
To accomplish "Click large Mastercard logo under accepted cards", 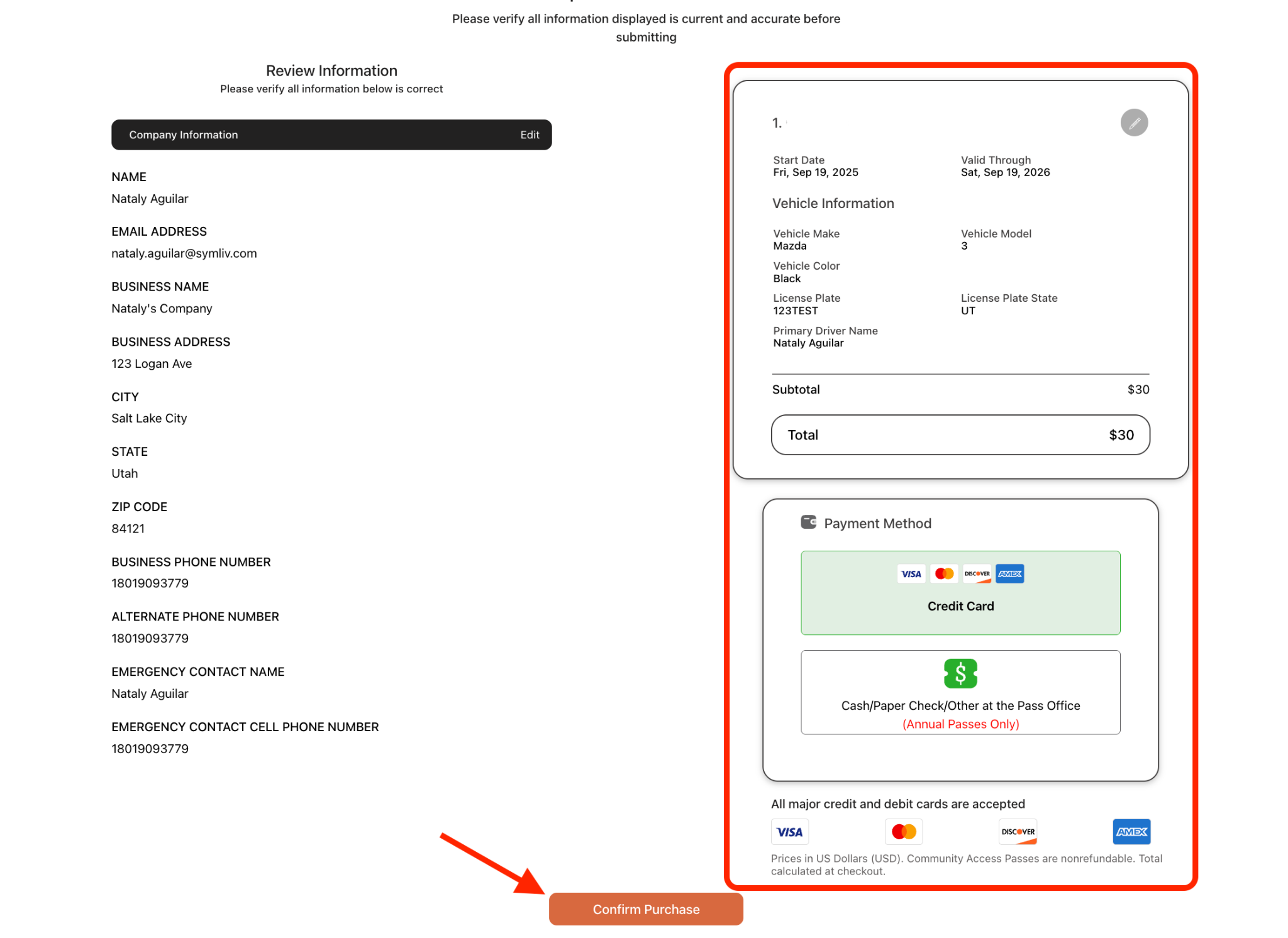I will coord(903,832).
